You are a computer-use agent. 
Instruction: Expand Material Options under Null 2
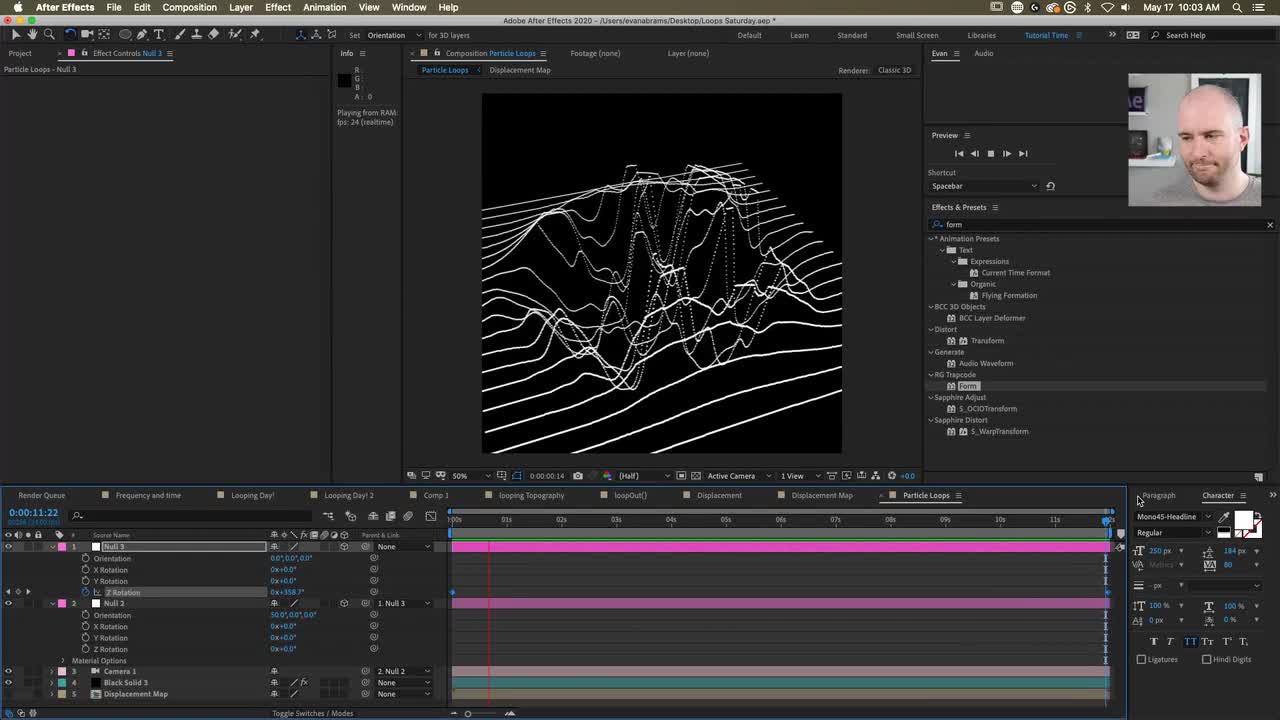(62, 660)
